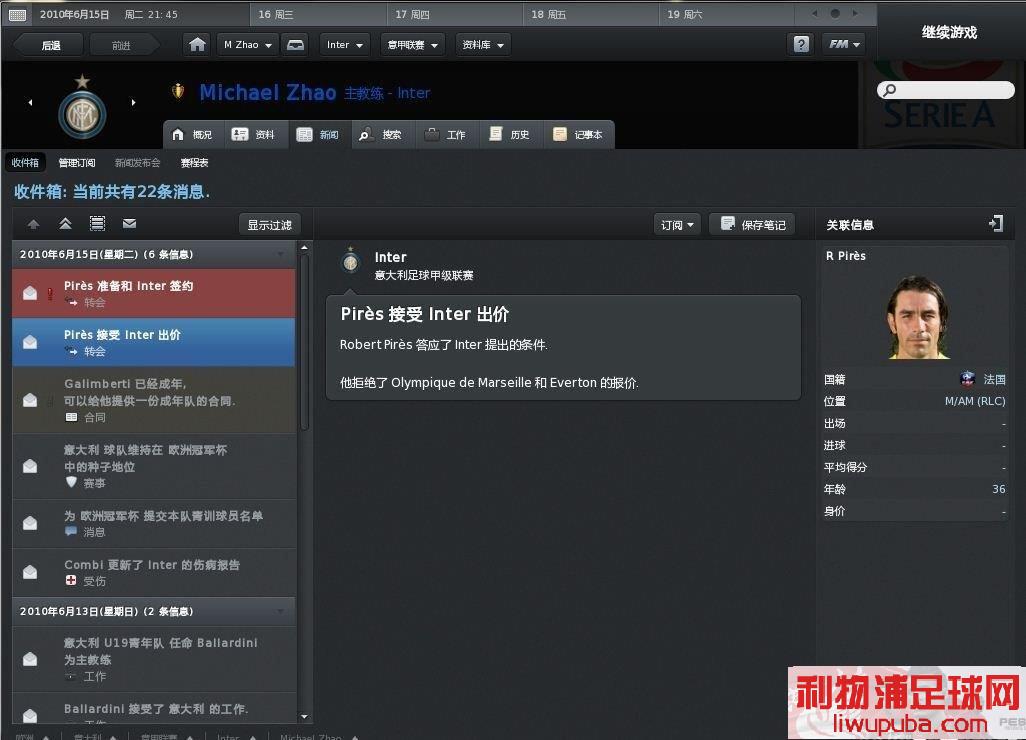
Task: Click the message list scrollbar down arrow
Action: pos(304,716)
